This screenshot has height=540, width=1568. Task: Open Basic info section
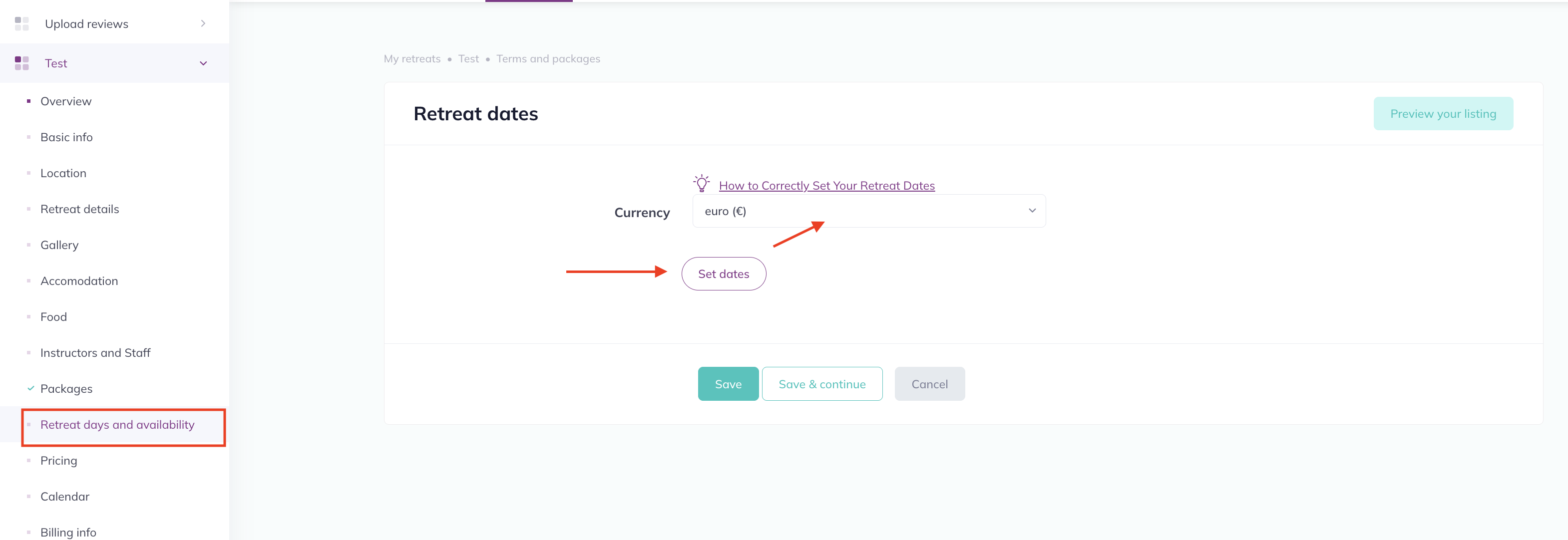click(x=66, y=137)
